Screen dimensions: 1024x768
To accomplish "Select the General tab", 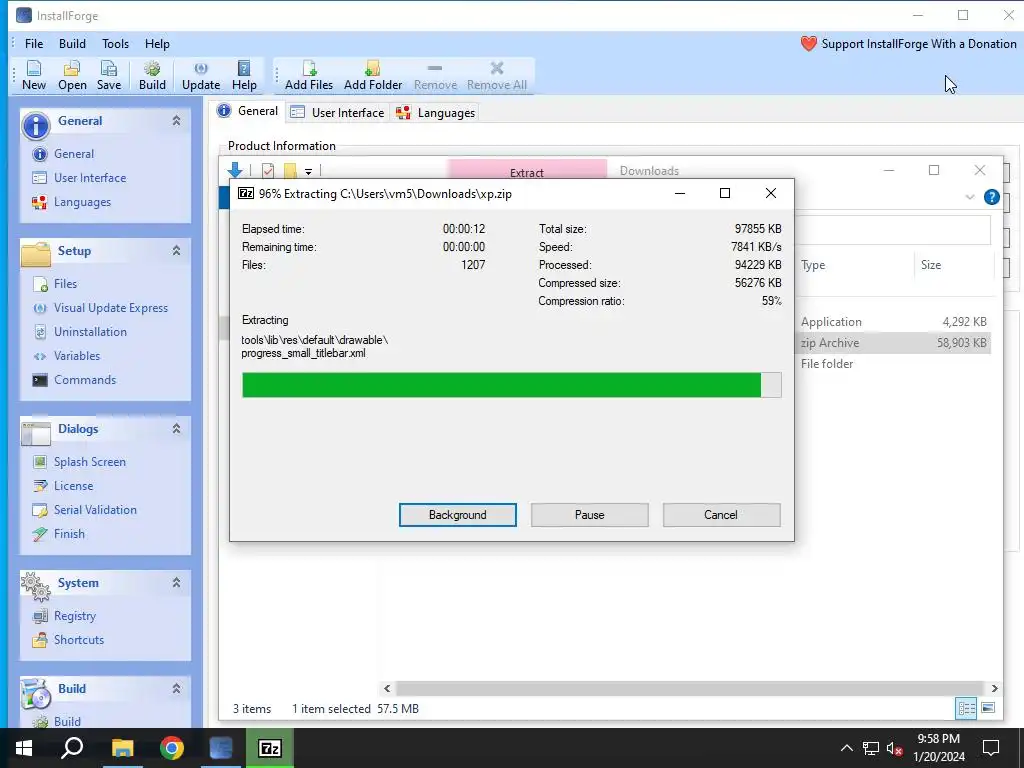I will (x=248, y=111).
